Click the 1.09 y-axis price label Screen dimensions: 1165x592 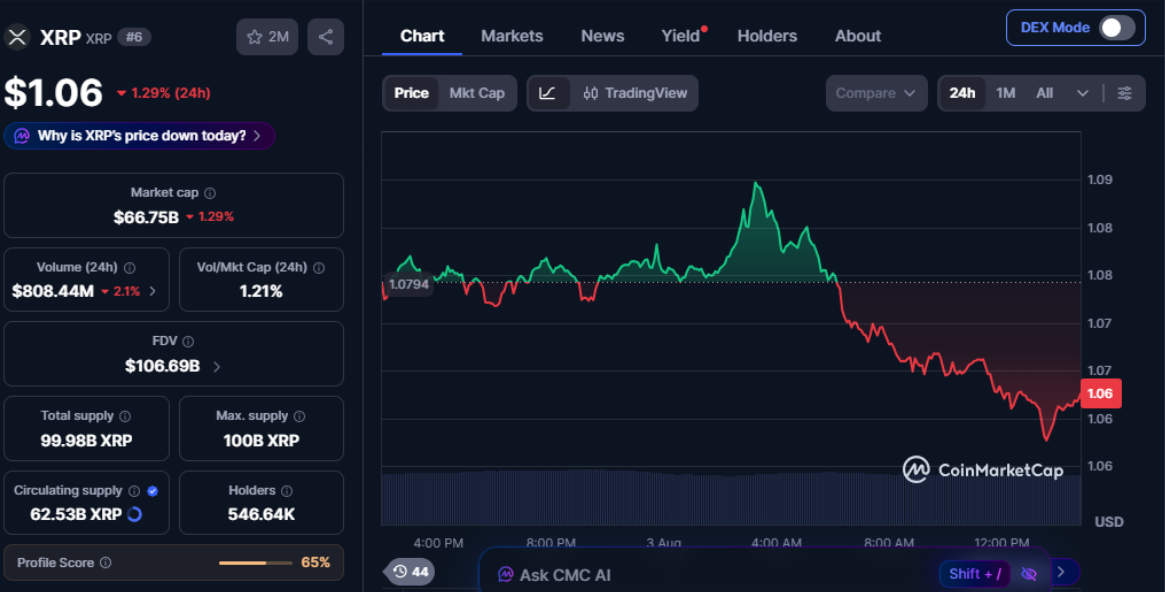[1100, 180]
